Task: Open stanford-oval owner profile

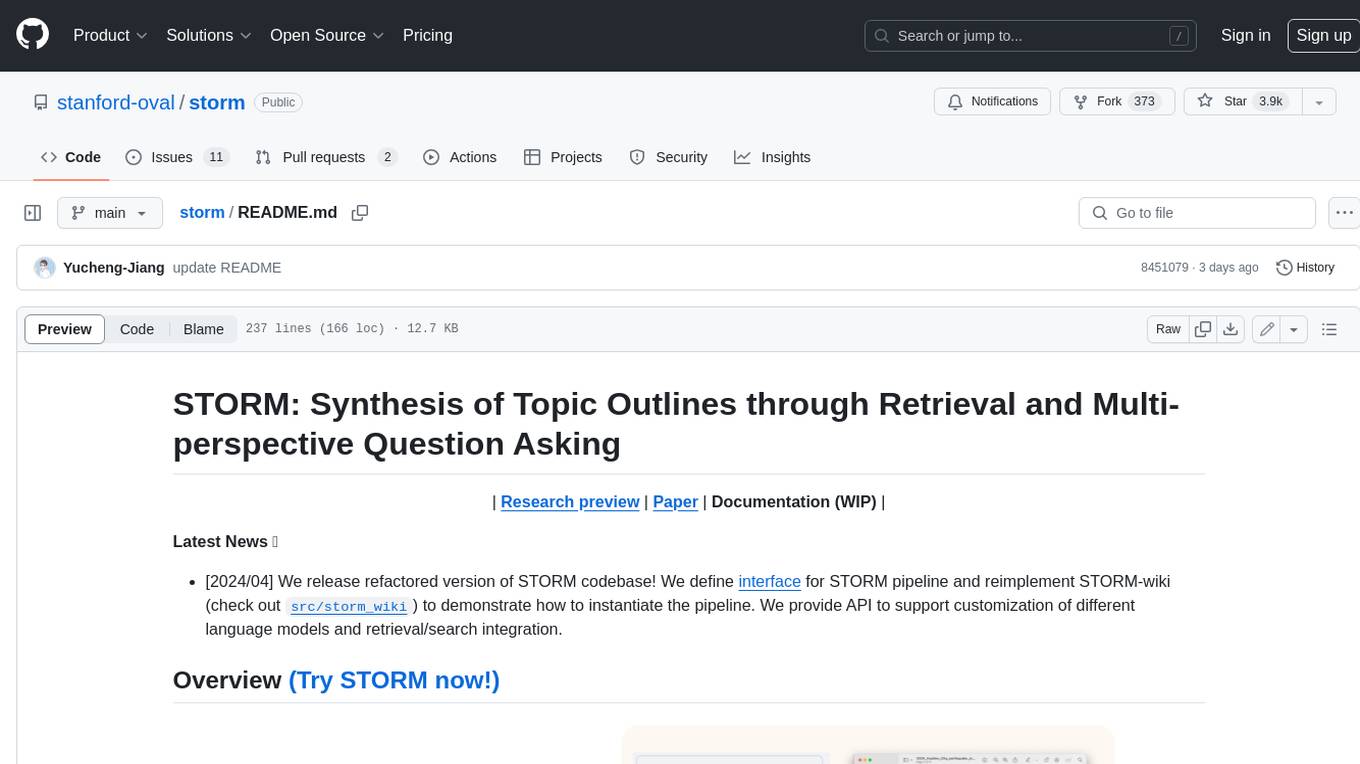Action: pyautogui.click(x=116, y=102)
